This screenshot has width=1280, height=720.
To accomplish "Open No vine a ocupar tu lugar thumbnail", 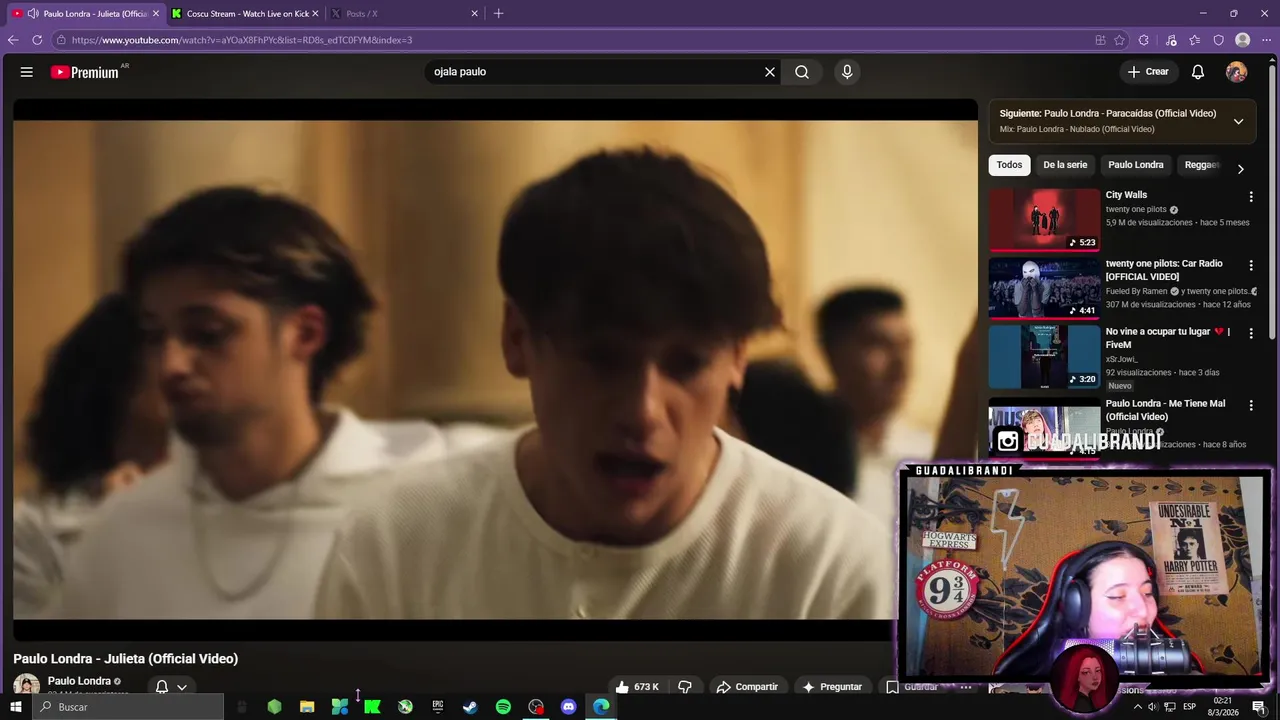I will pos(1044,355).
